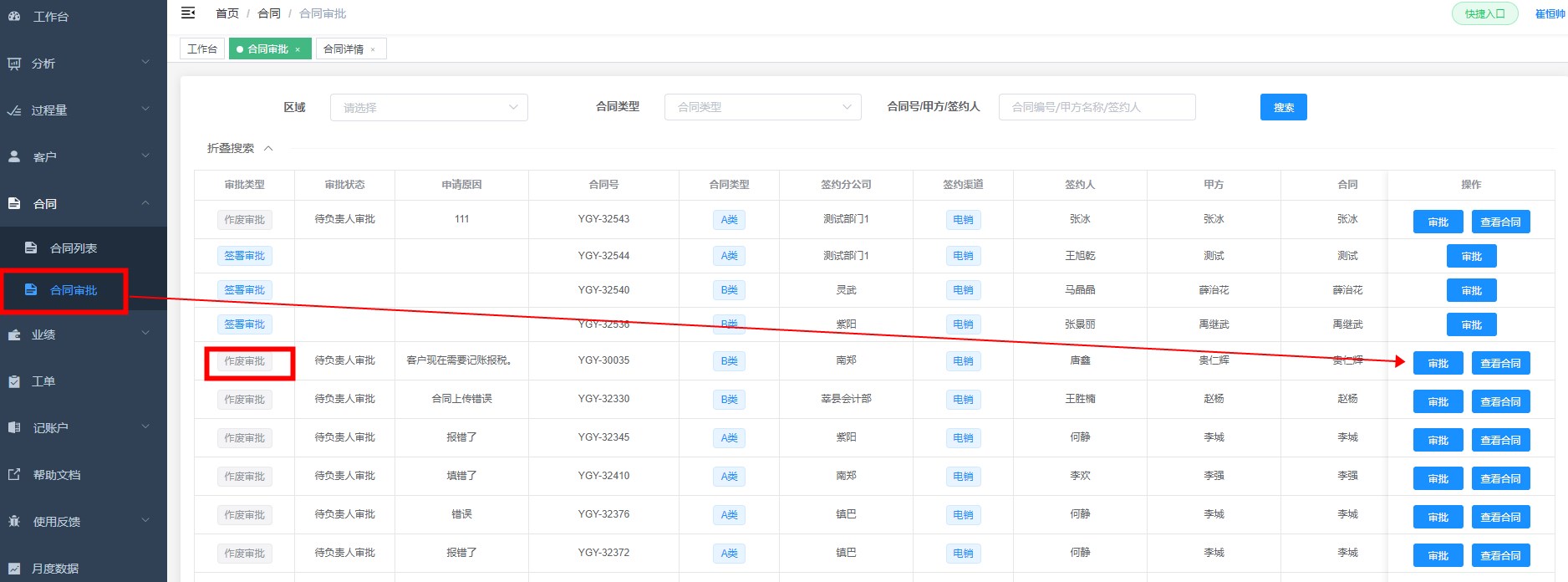Switch to the 合同审批 tab

pos(269,49)
